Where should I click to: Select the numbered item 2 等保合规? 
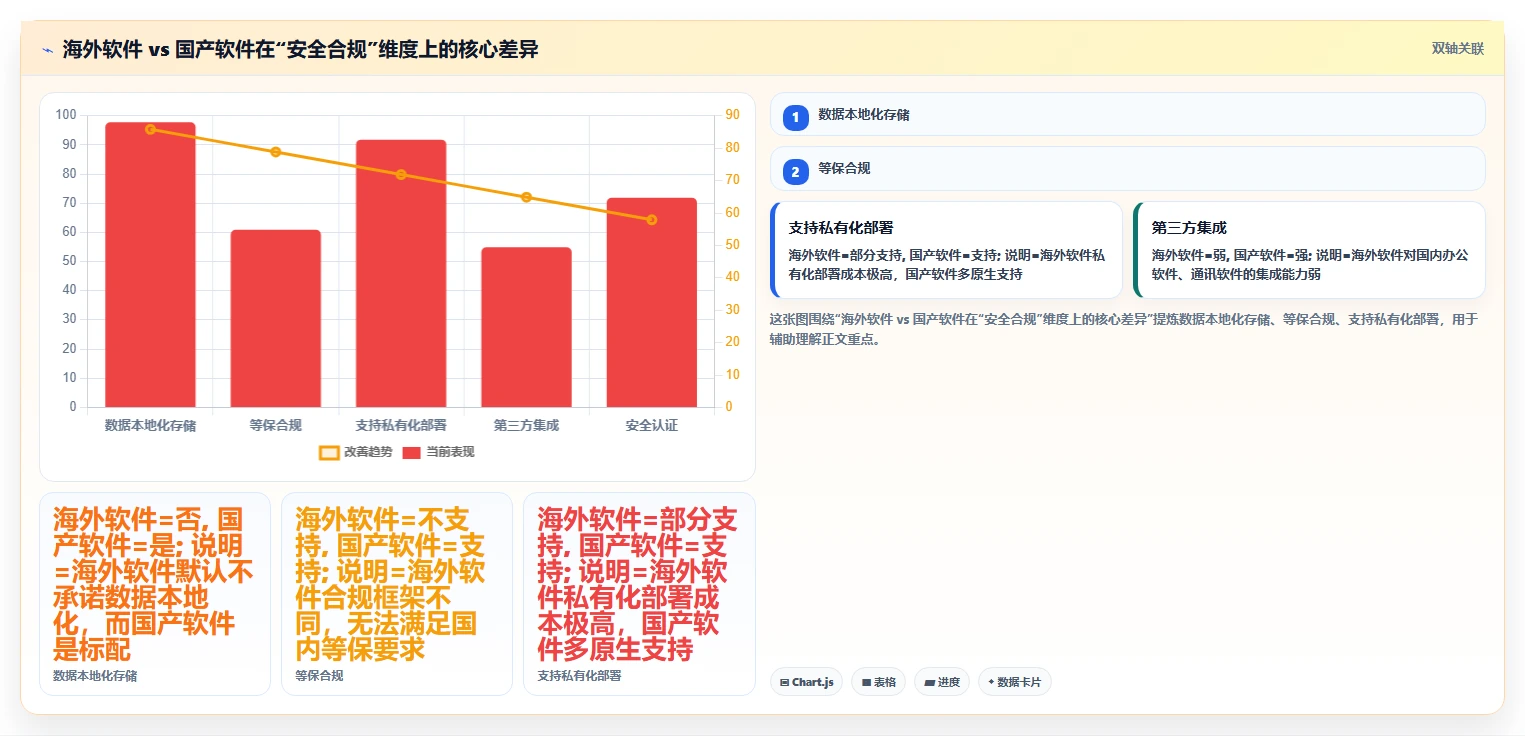(x=1127, y=168)
